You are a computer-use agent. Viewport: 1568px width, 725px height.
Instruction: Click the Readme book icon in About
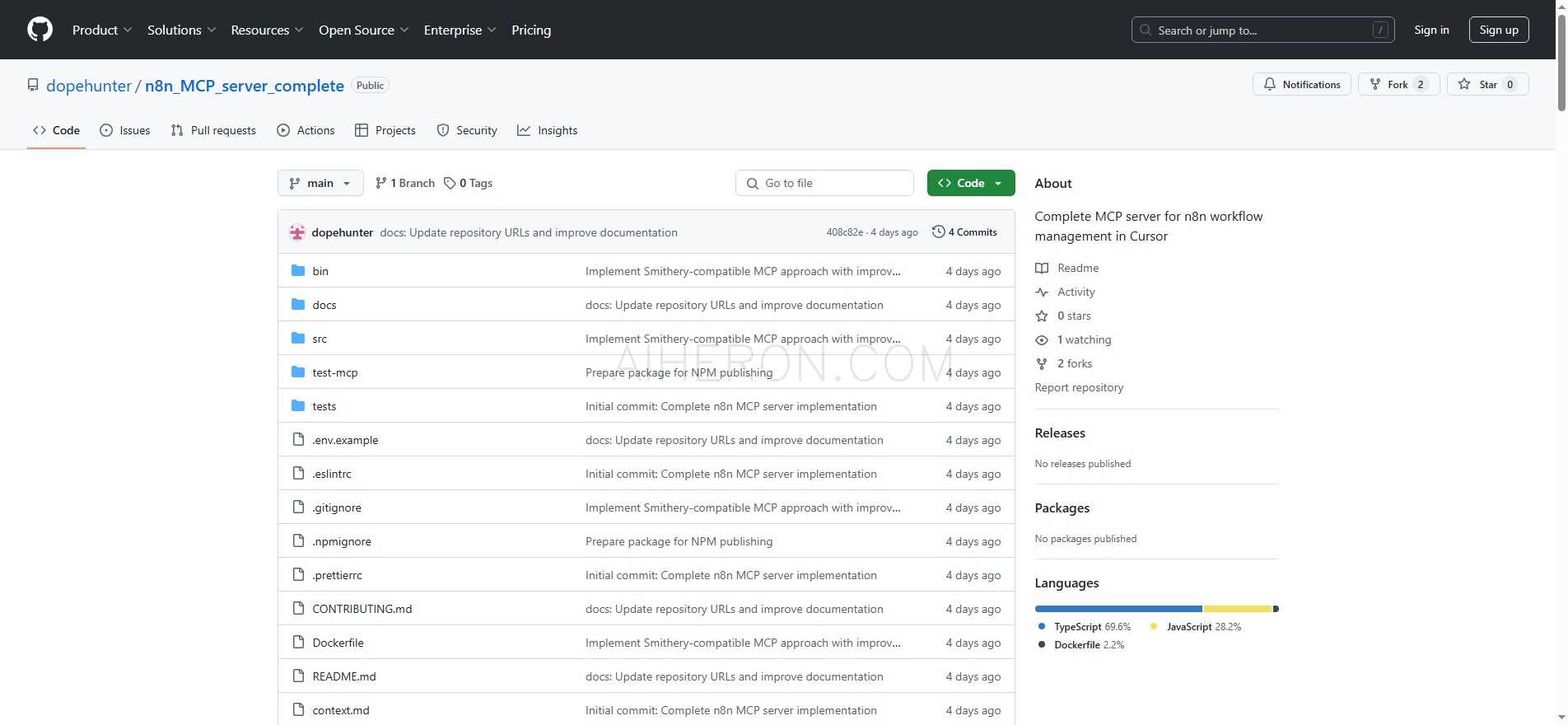(x=1042, y=268)
